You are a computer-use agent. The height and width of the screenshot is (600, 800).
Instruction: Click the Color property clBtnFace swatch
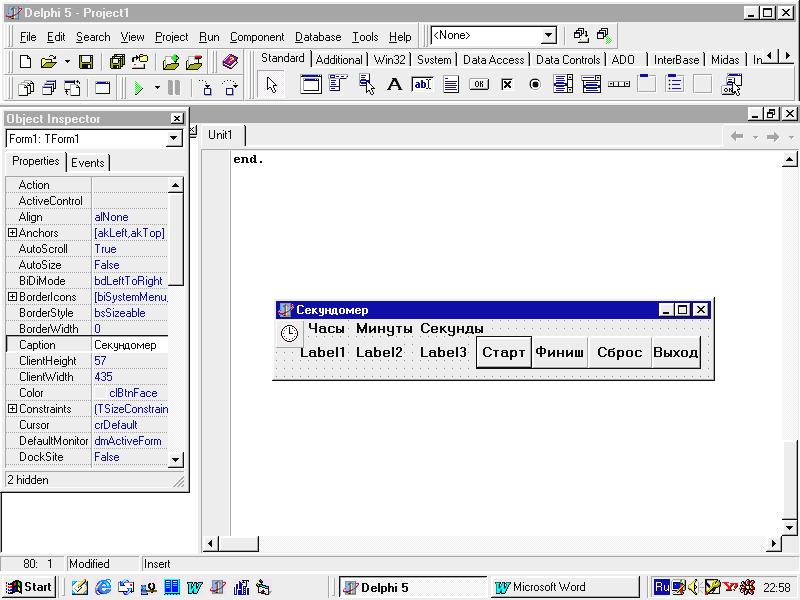click(x=101, y=393)
